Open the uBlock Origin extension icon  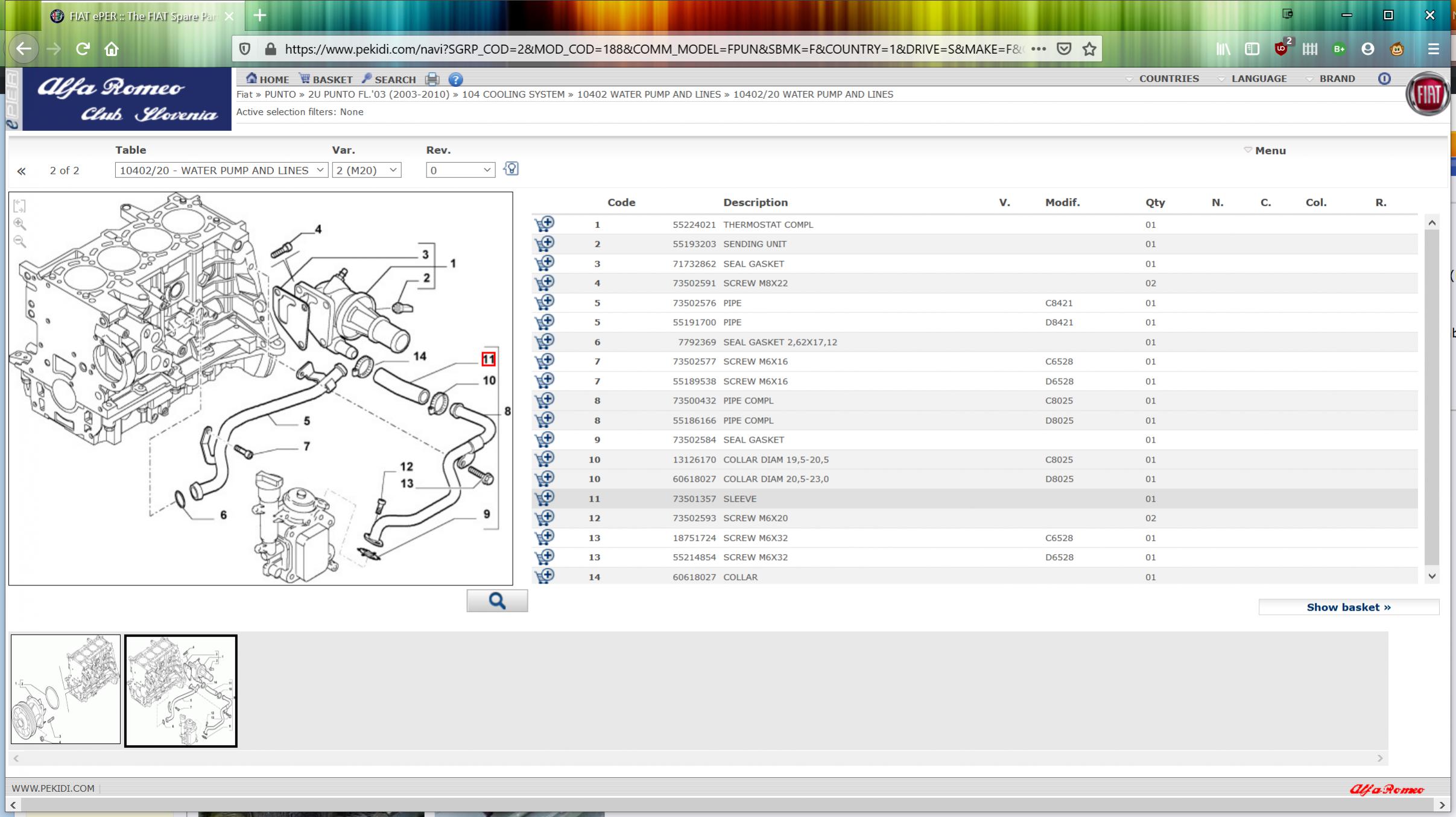1281,49
